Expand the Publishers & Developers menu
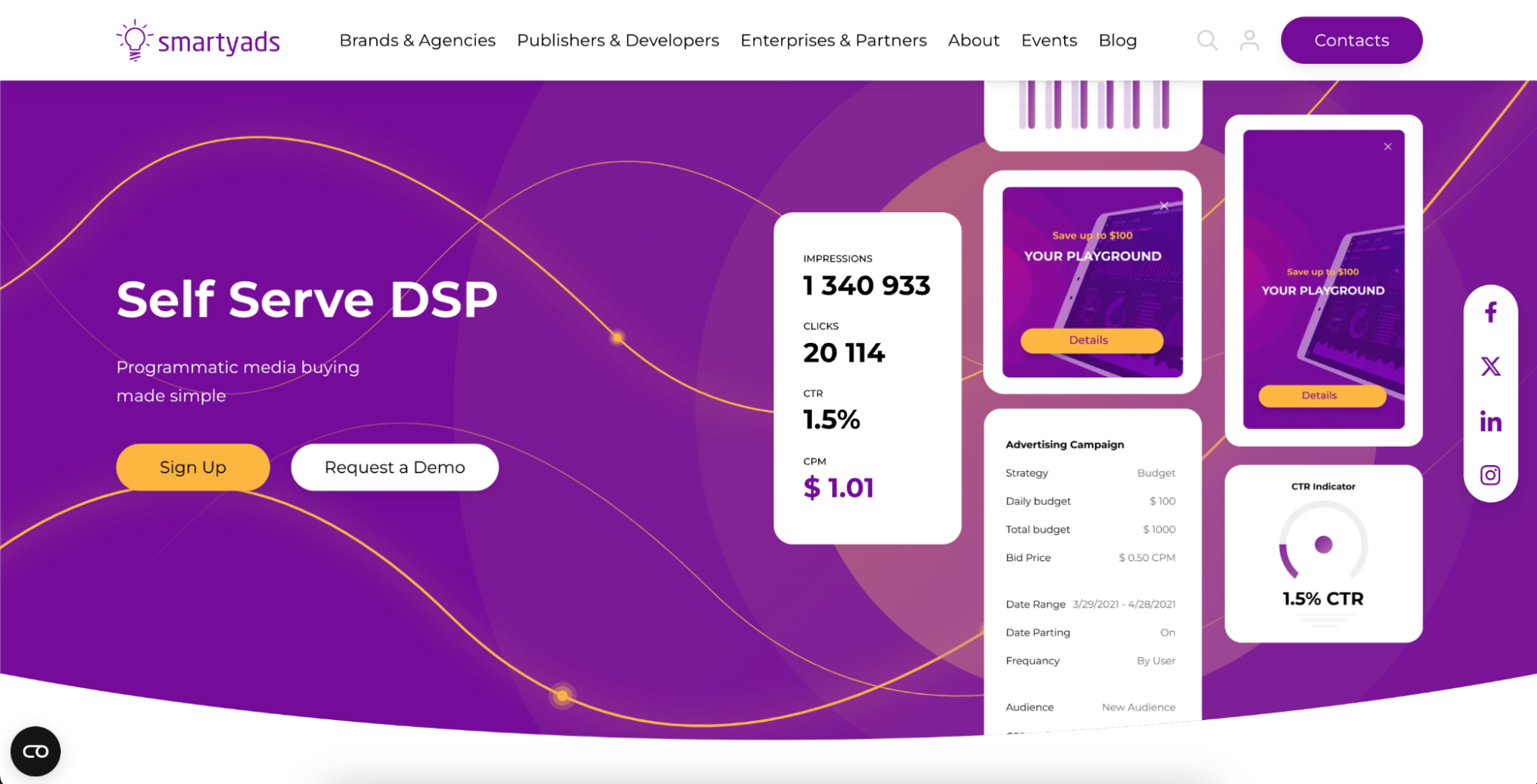 pos(617,40)
